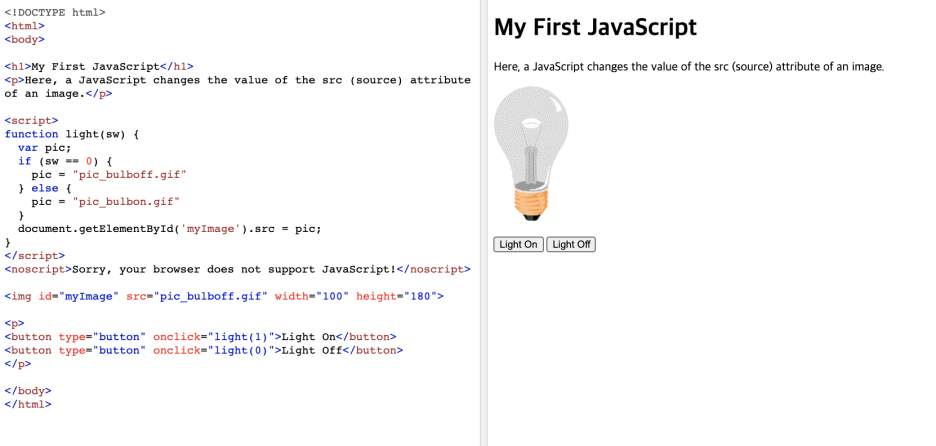Click the <!DOCTYPE html> line in code
The image size is (936, 446).
pyautogui.click(x=55, y=12)
